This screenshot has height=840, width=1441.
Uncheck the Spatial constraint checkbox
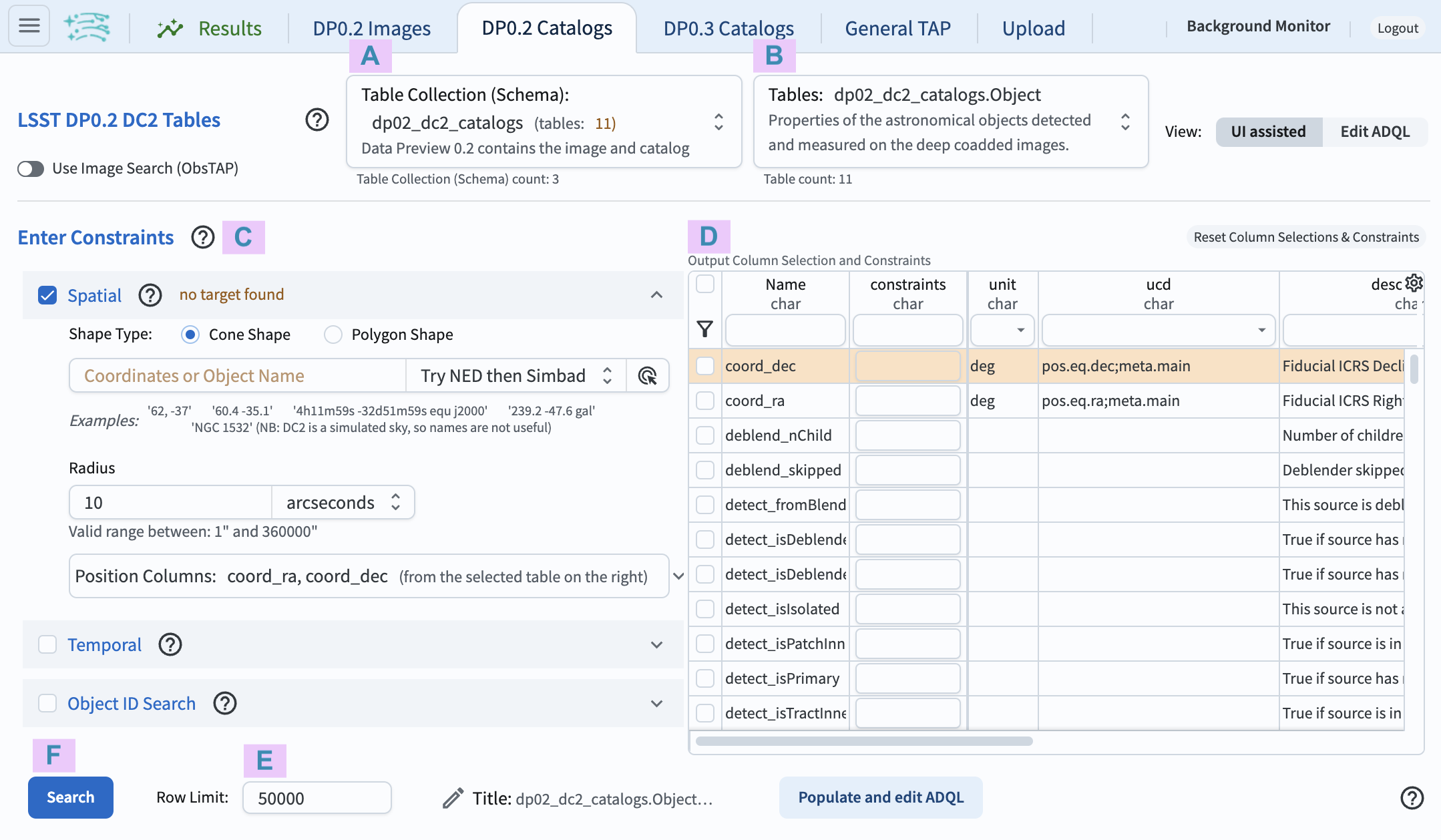[x=47, y=295]
